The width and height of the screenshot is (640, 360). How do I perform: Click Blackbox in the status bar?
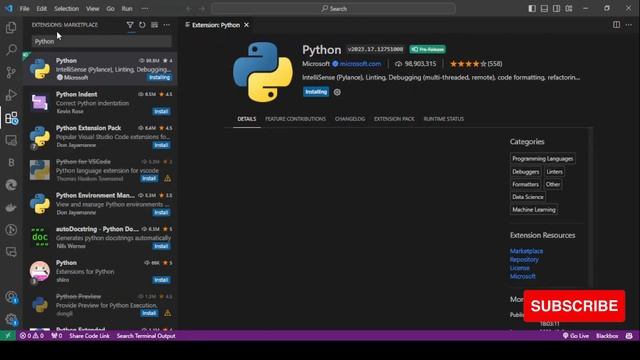pyautogui.click(x=607, y=336)
